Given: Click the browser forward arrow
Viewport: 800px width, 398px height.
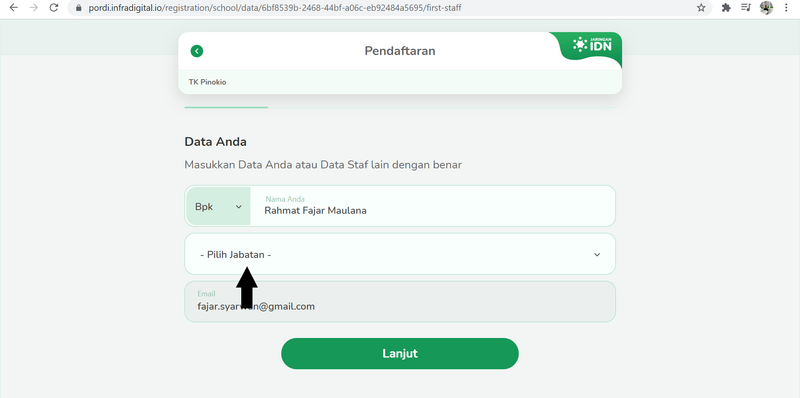Looking at the screenshot, I should click(34, 8).
